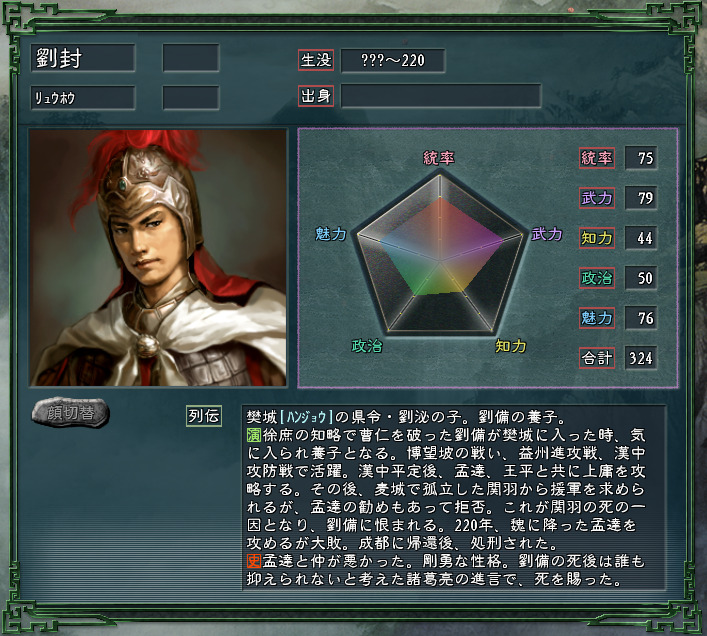Screen dimensions: 707x636
Task: Click the 合計 total label
Action: [597, 358]
